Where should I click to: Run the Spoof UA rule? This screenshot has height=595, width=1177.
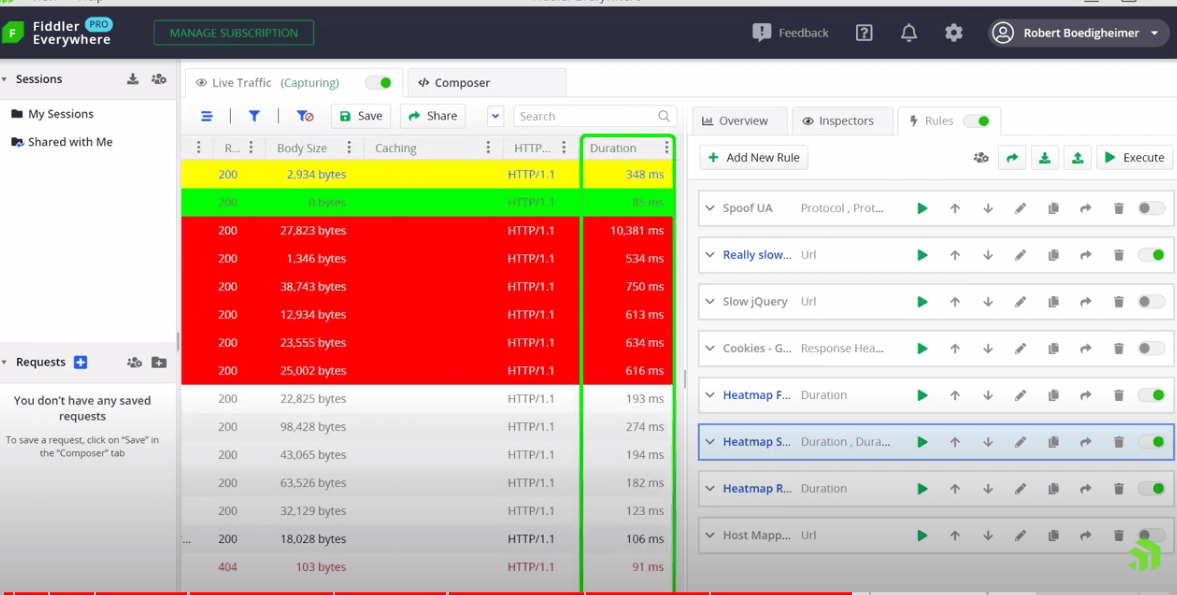[922, 208]
